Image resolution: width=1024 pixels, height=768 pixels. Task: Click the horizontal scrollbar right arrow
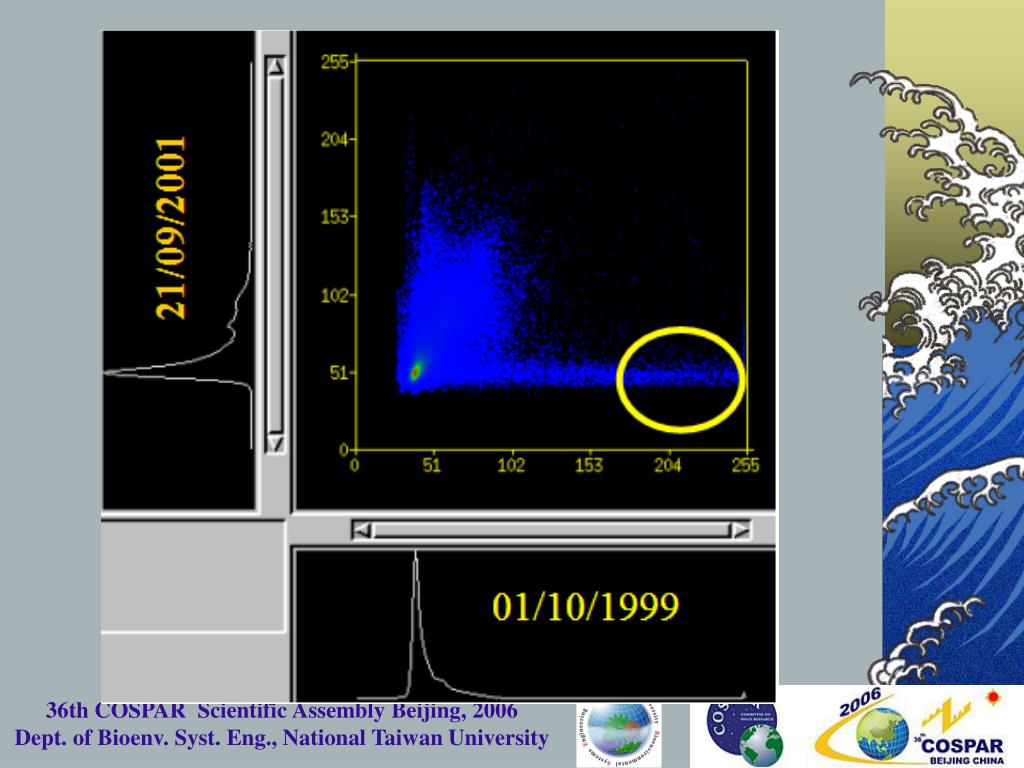740,530
